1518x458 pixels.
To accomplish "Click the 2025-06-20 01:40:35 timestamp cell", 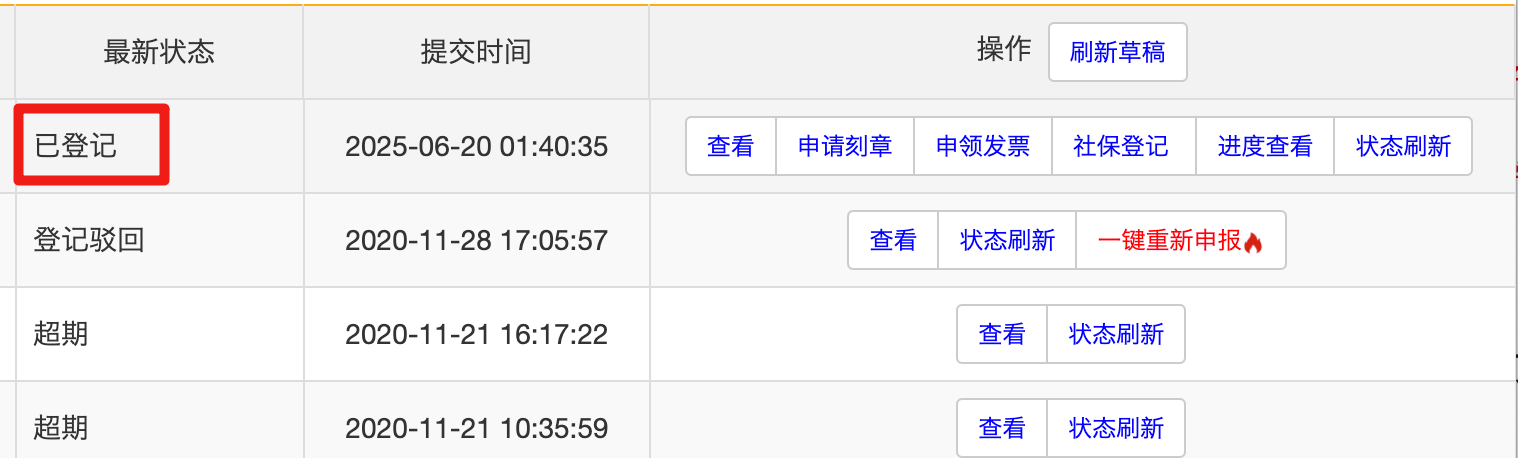I will pos(476,147).
